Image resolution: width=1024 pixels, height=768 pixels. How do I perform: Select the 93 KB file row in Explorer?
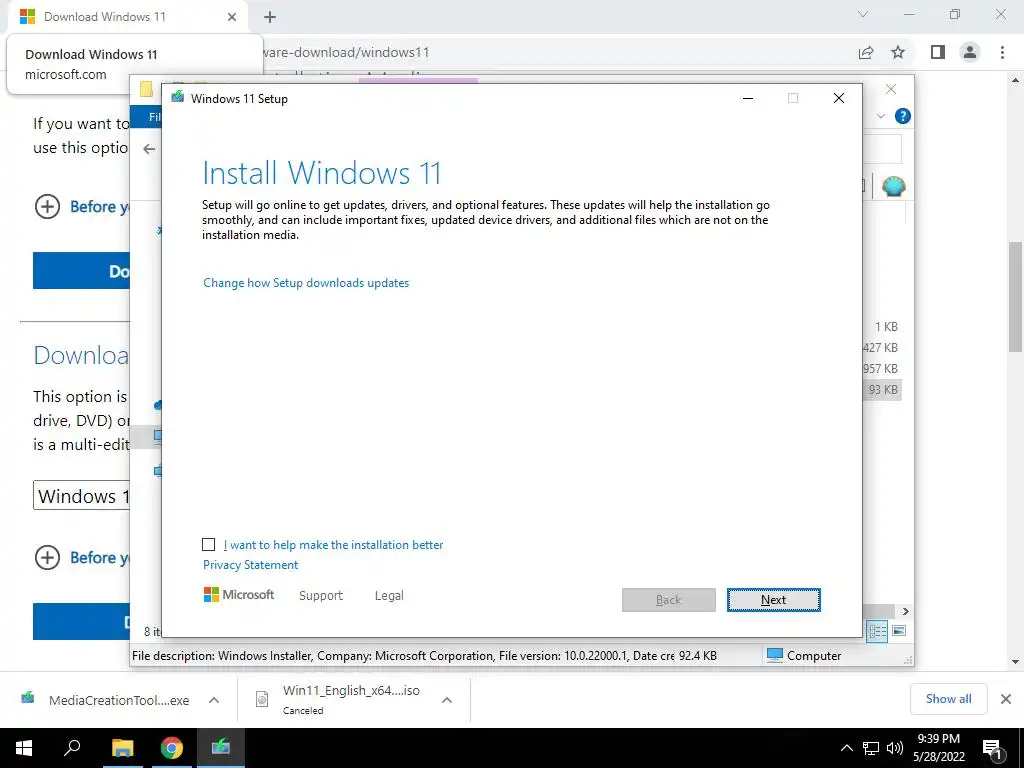882,390
